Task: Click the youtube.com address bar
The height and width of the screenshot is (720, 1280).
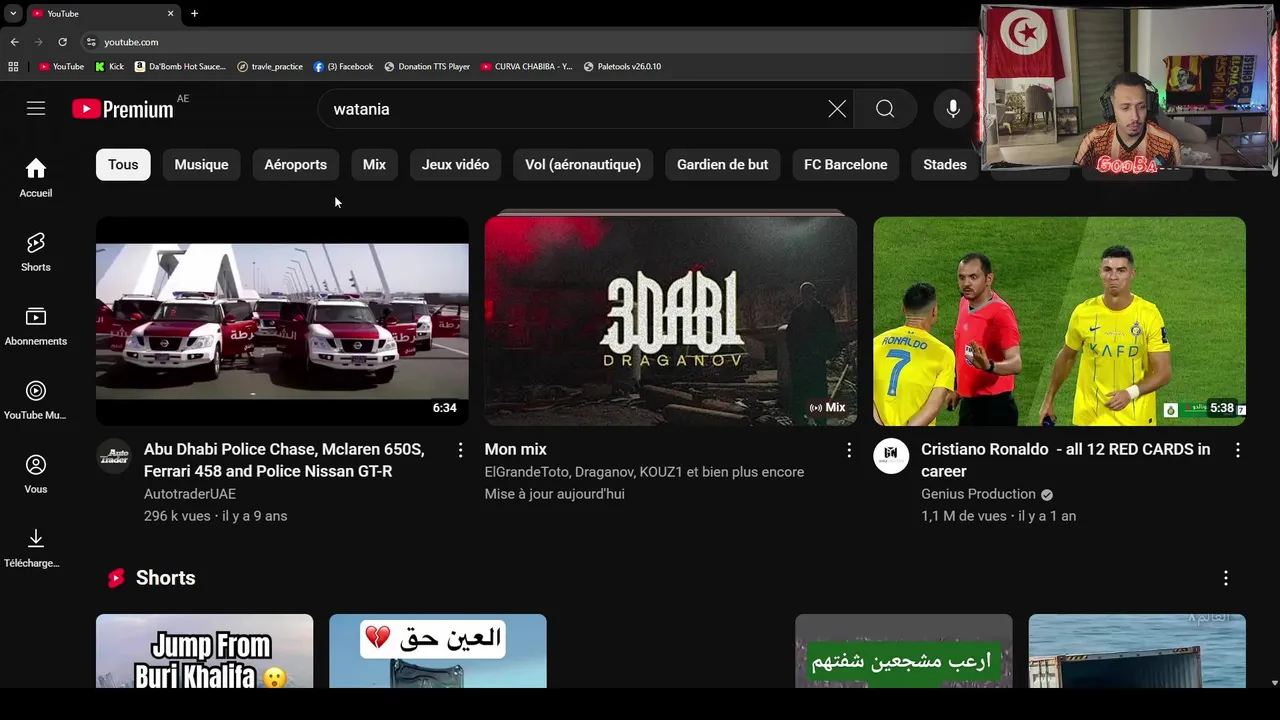Action: pyautogui.click(x=530, y=42)
